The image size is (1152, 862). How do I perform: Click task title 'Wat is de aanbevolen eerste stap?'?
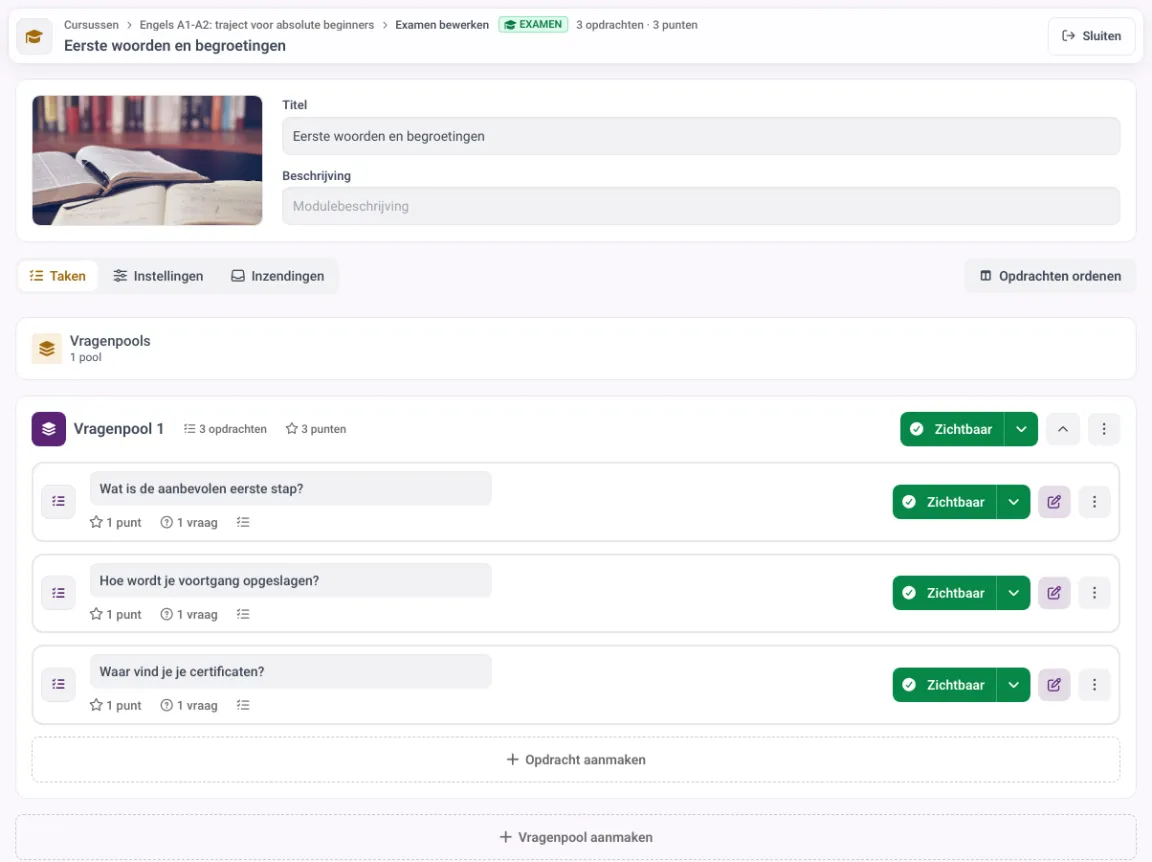click(x=290, y=489)
